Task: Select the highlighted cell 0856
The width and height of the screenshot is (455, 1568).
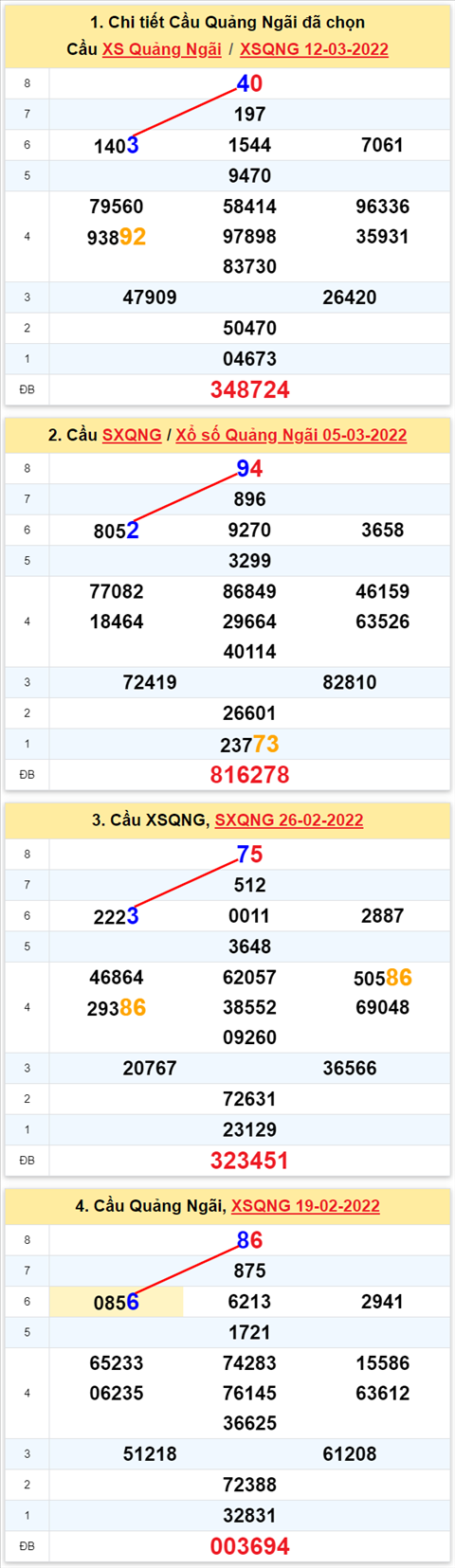Action: point(117,1302)
